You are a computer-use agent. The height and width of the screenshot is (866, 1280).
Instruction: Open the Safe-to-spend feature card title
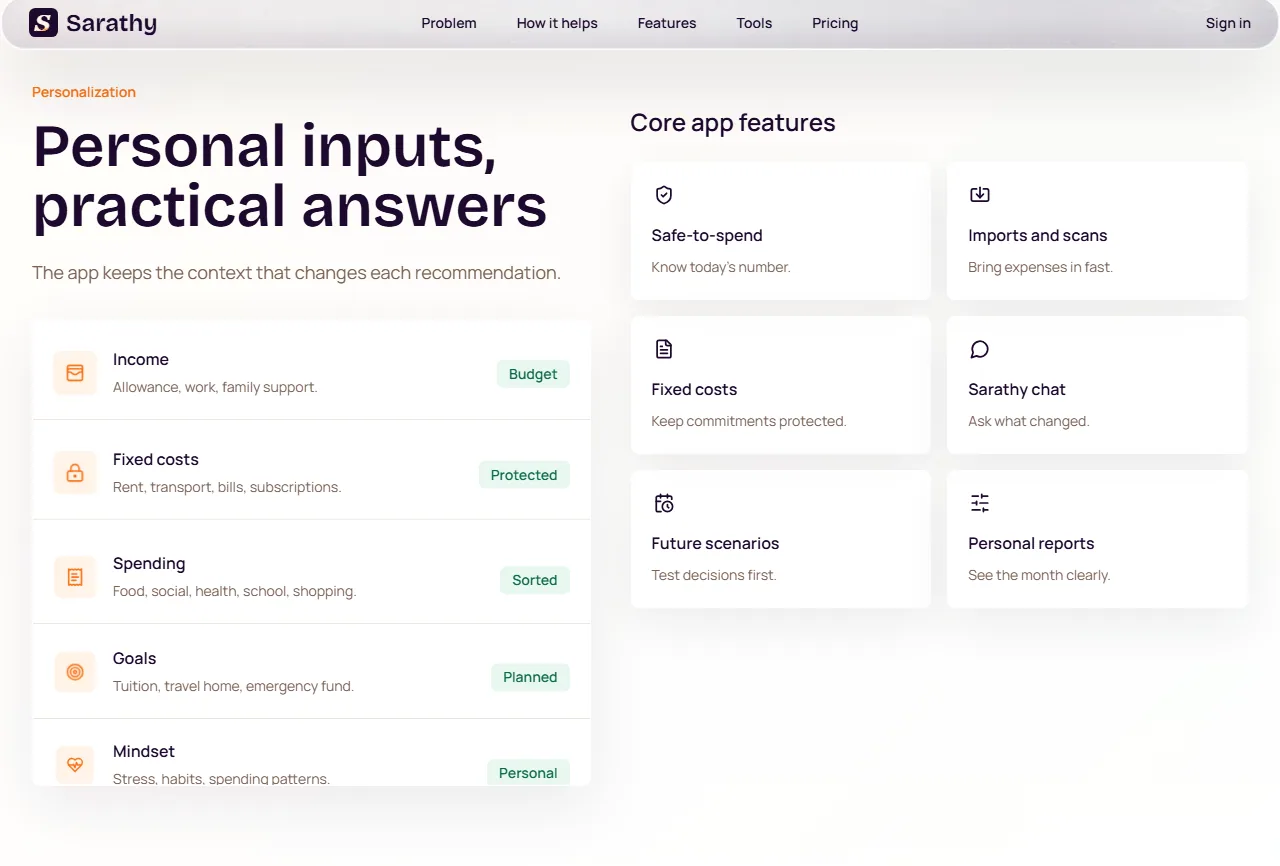pos(707,235)
